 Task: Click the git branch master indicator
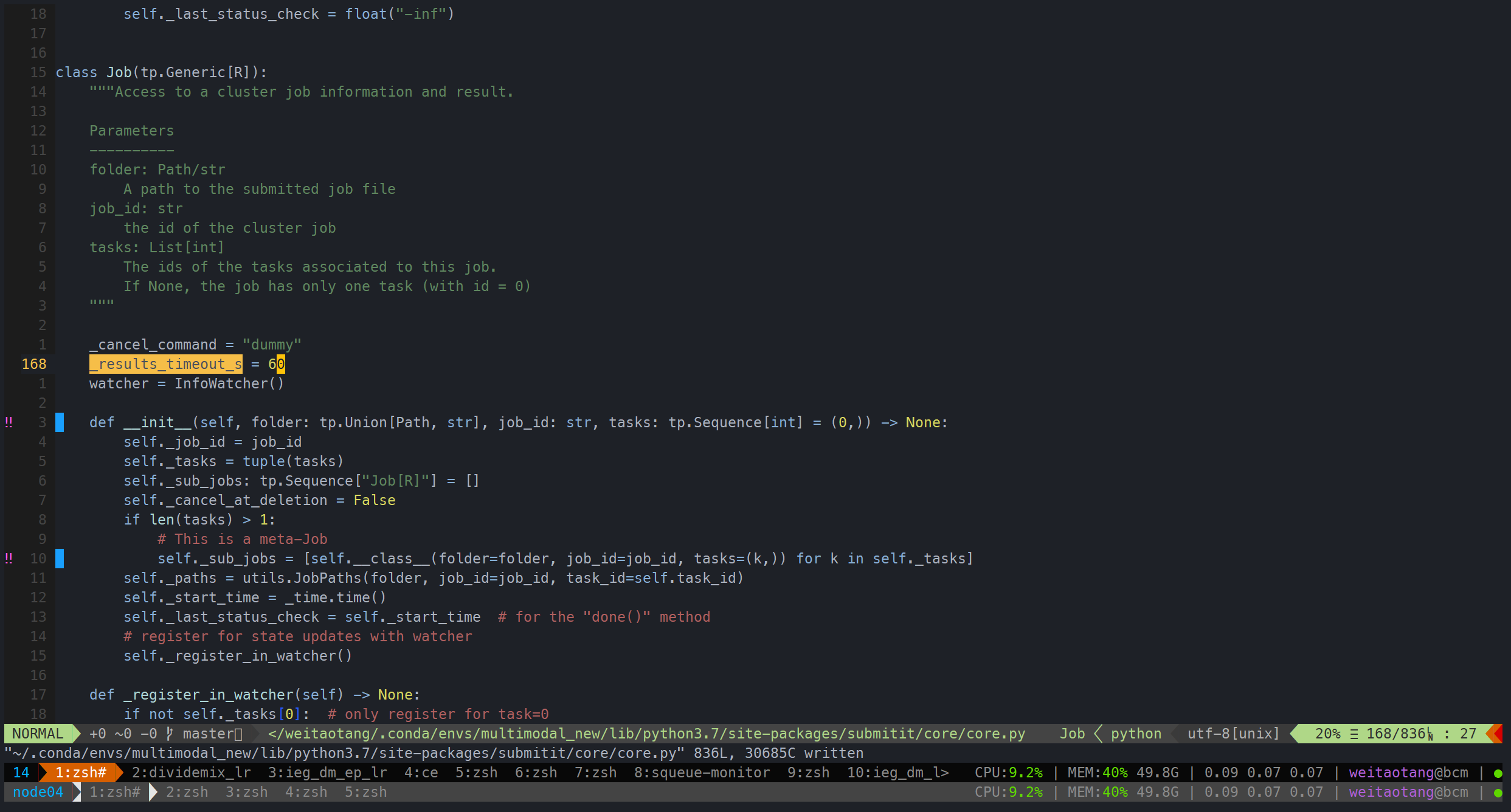204,734
